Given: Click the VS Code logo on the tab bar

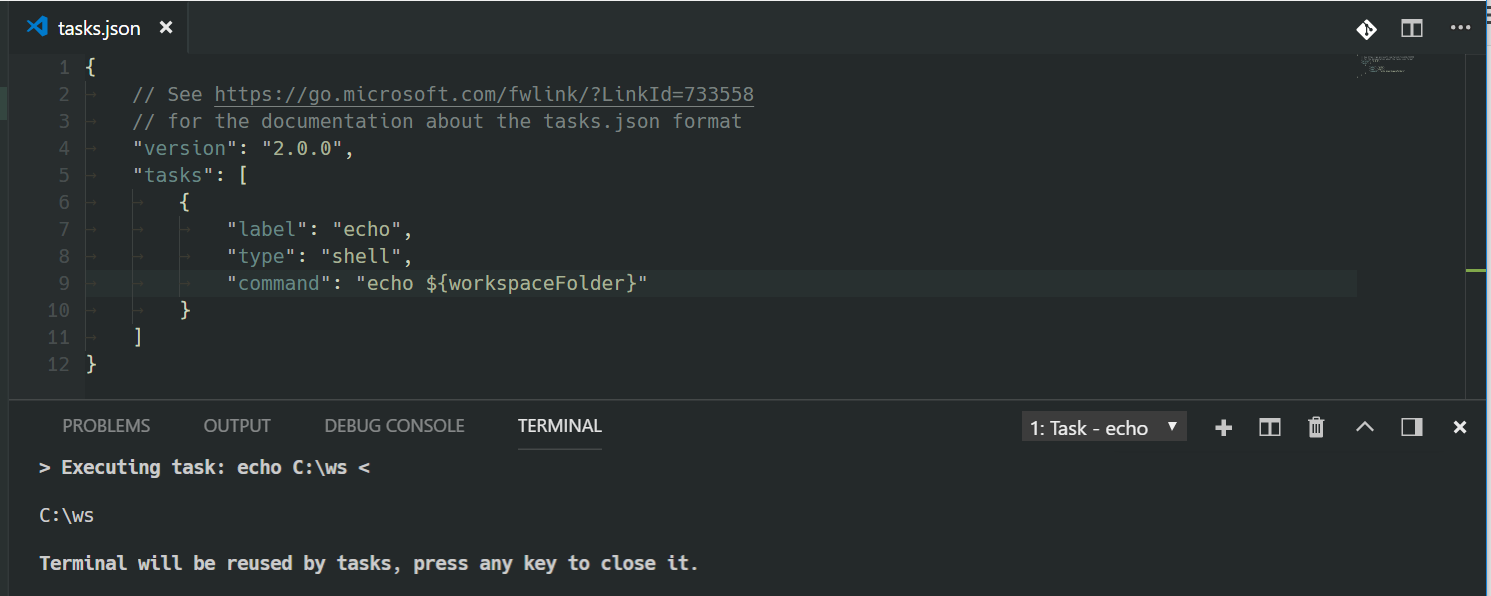Looking at the screenshot, I should click(38, 27).
